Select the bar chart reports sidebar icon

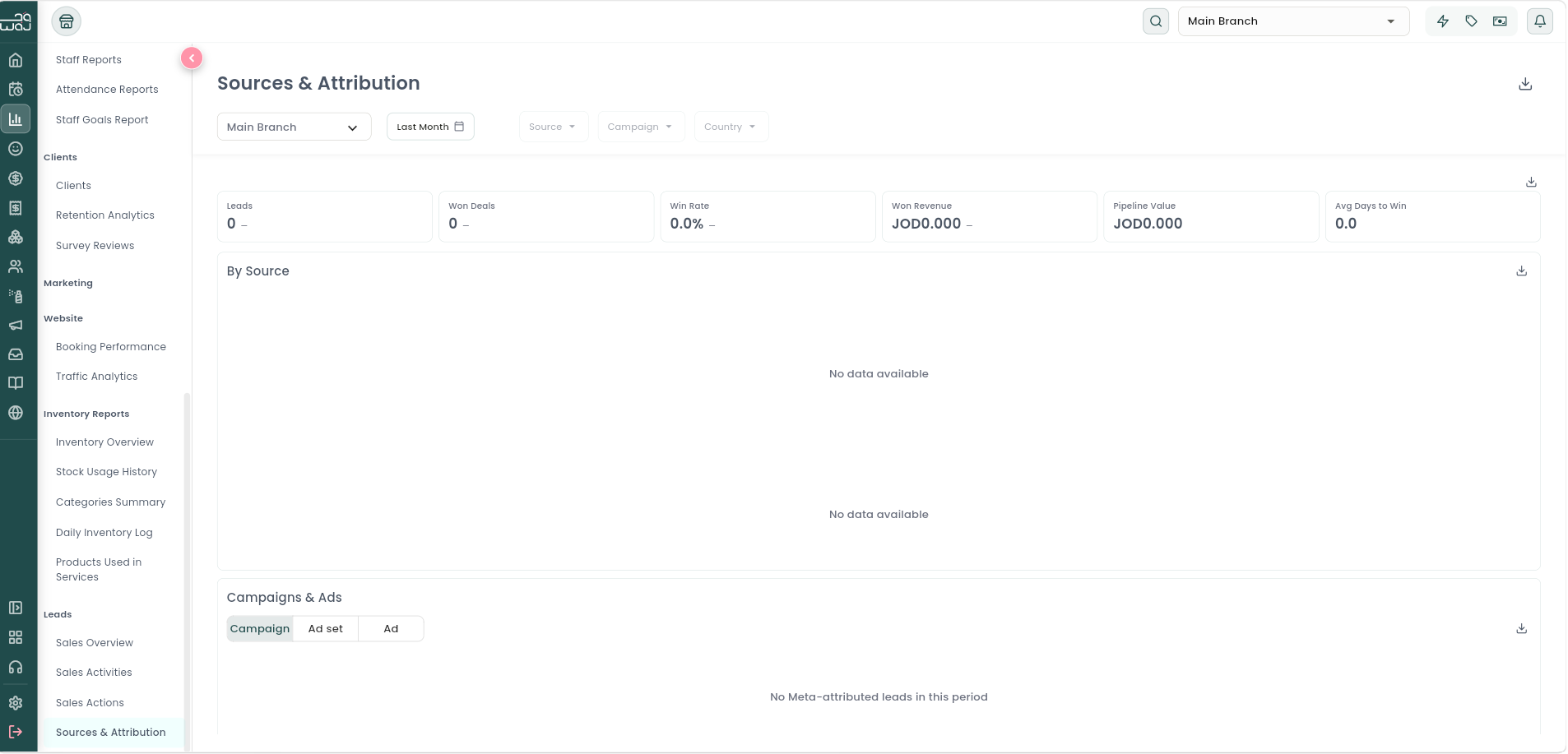[16, 119]
